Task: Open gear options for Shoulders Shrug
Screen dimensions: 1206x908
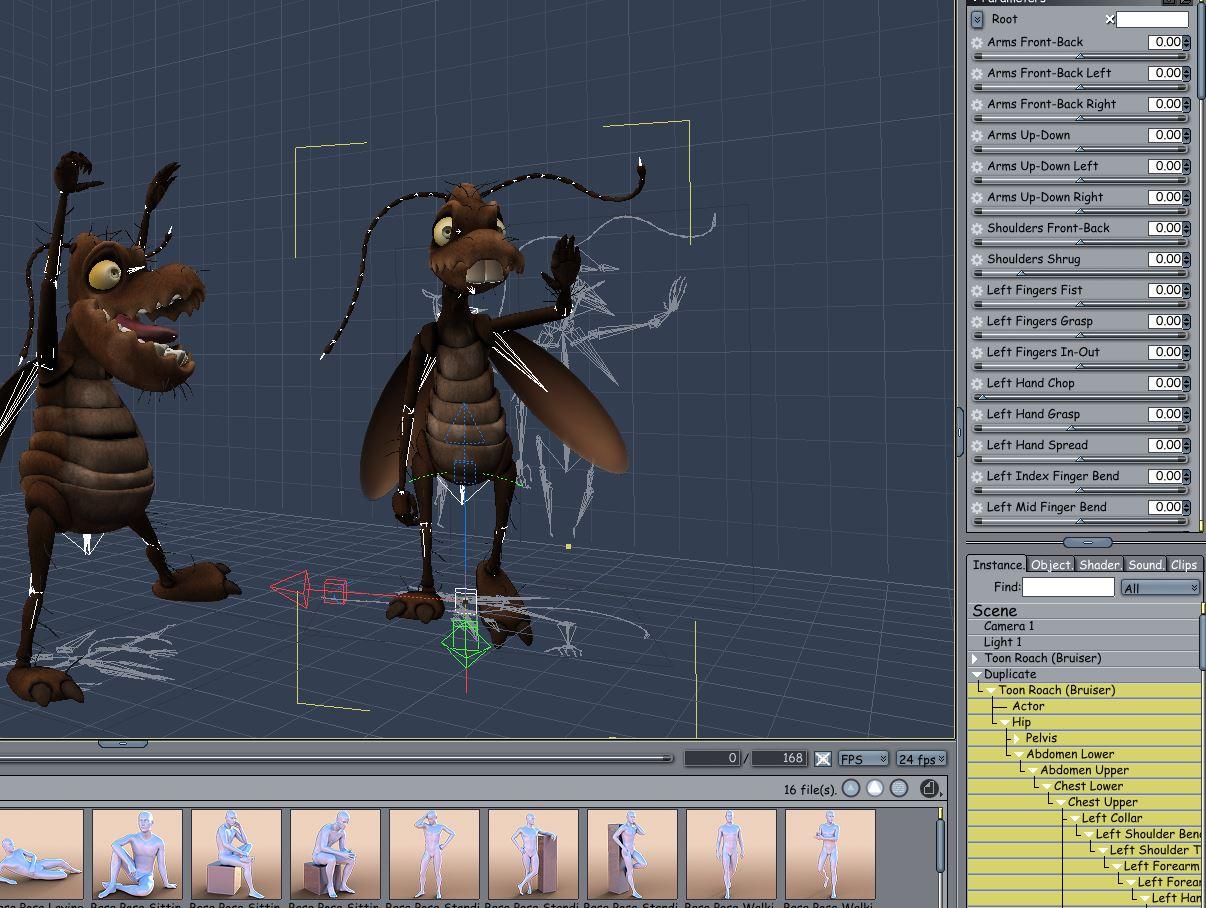Action: 977,260
